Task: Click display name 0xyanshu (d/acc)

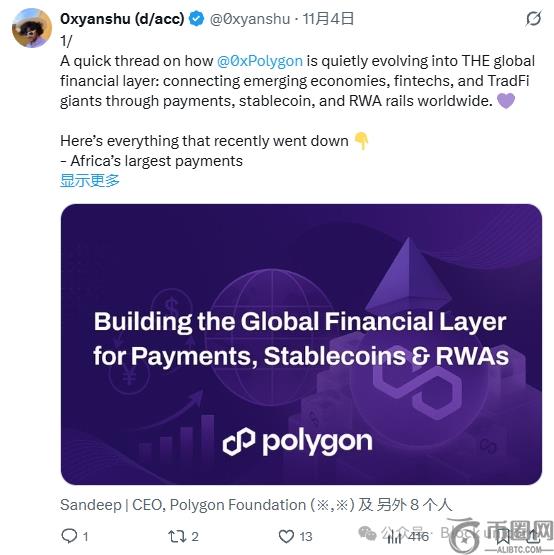Action: [x=122, y=19]
